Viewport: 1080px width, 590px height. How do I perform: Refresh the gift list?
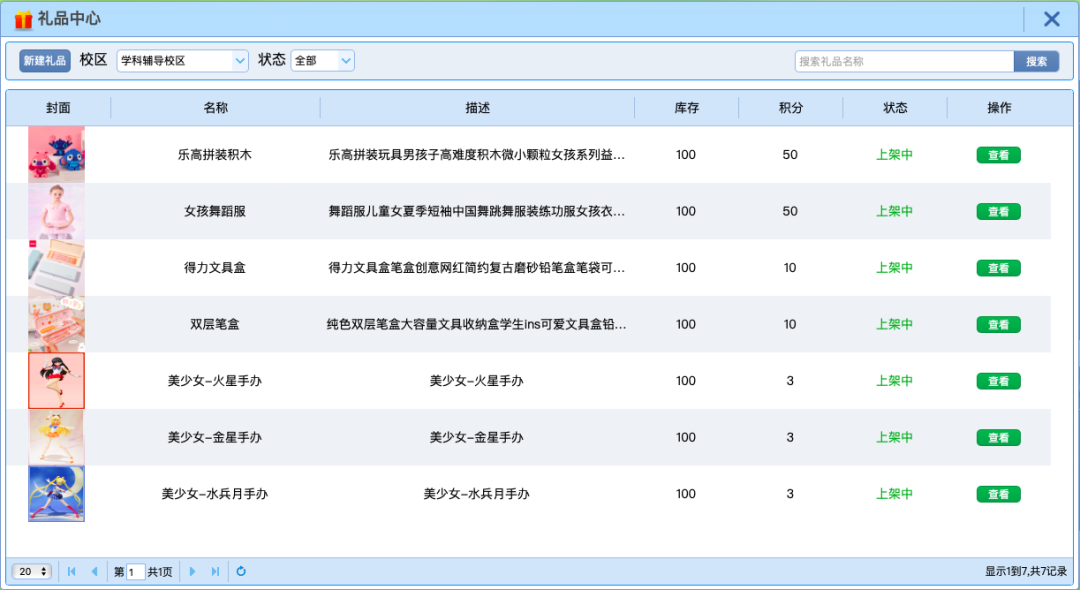[x=241, y=571]
